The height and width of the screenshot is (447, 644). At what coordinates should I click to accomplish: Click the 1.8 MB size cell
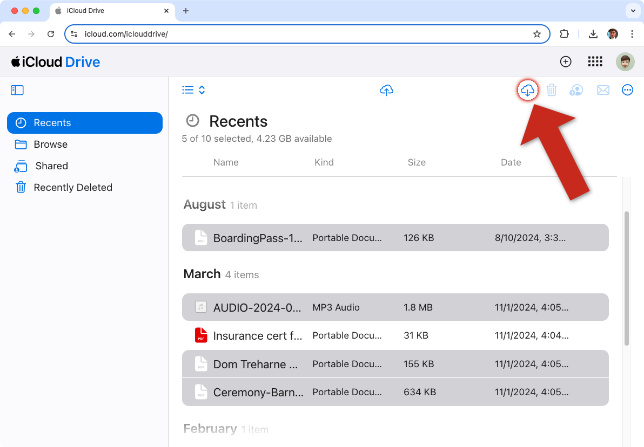[418, 307]
